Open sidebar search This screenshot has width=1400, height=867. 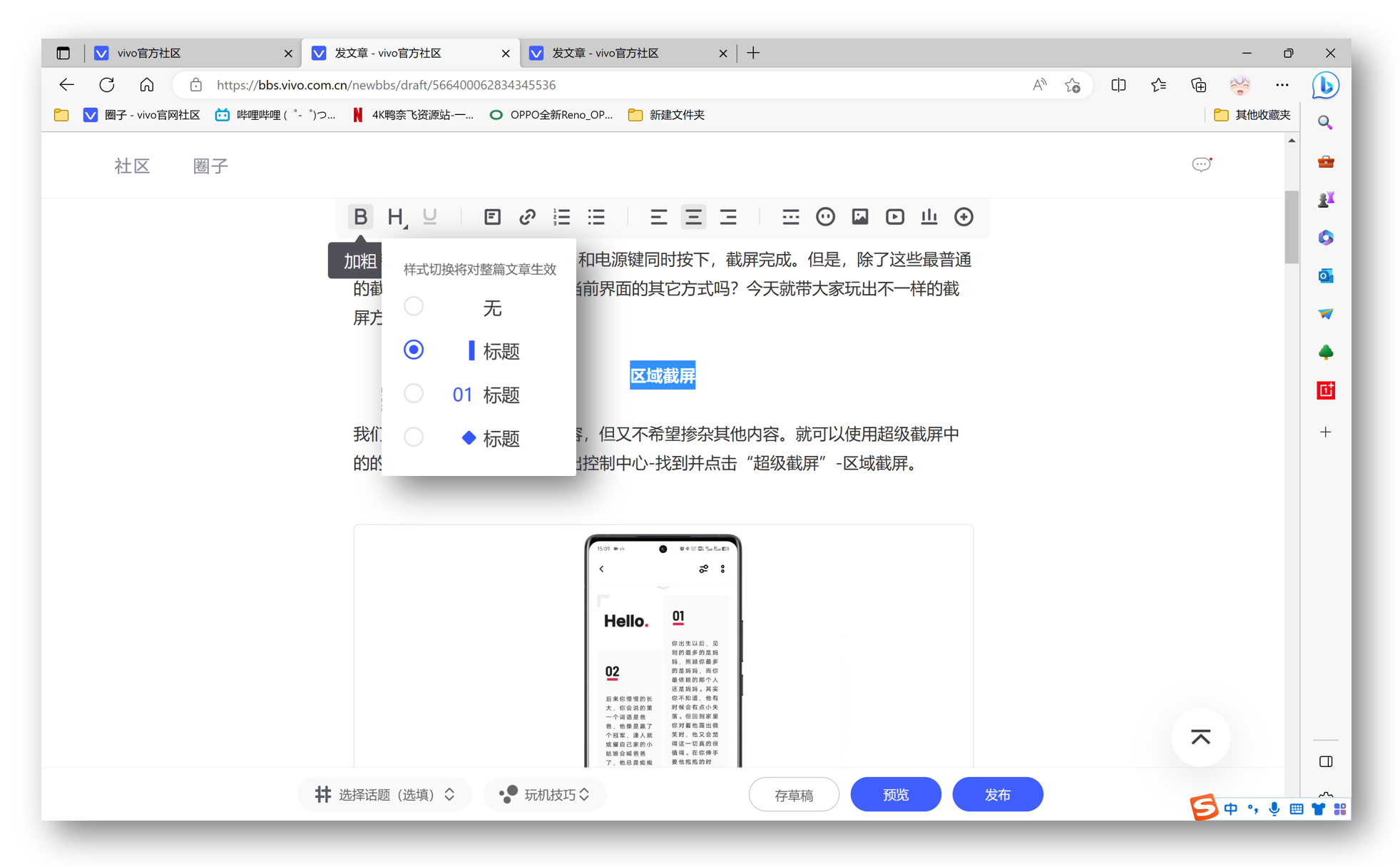pyautogui.click(x=1325, y=123)
